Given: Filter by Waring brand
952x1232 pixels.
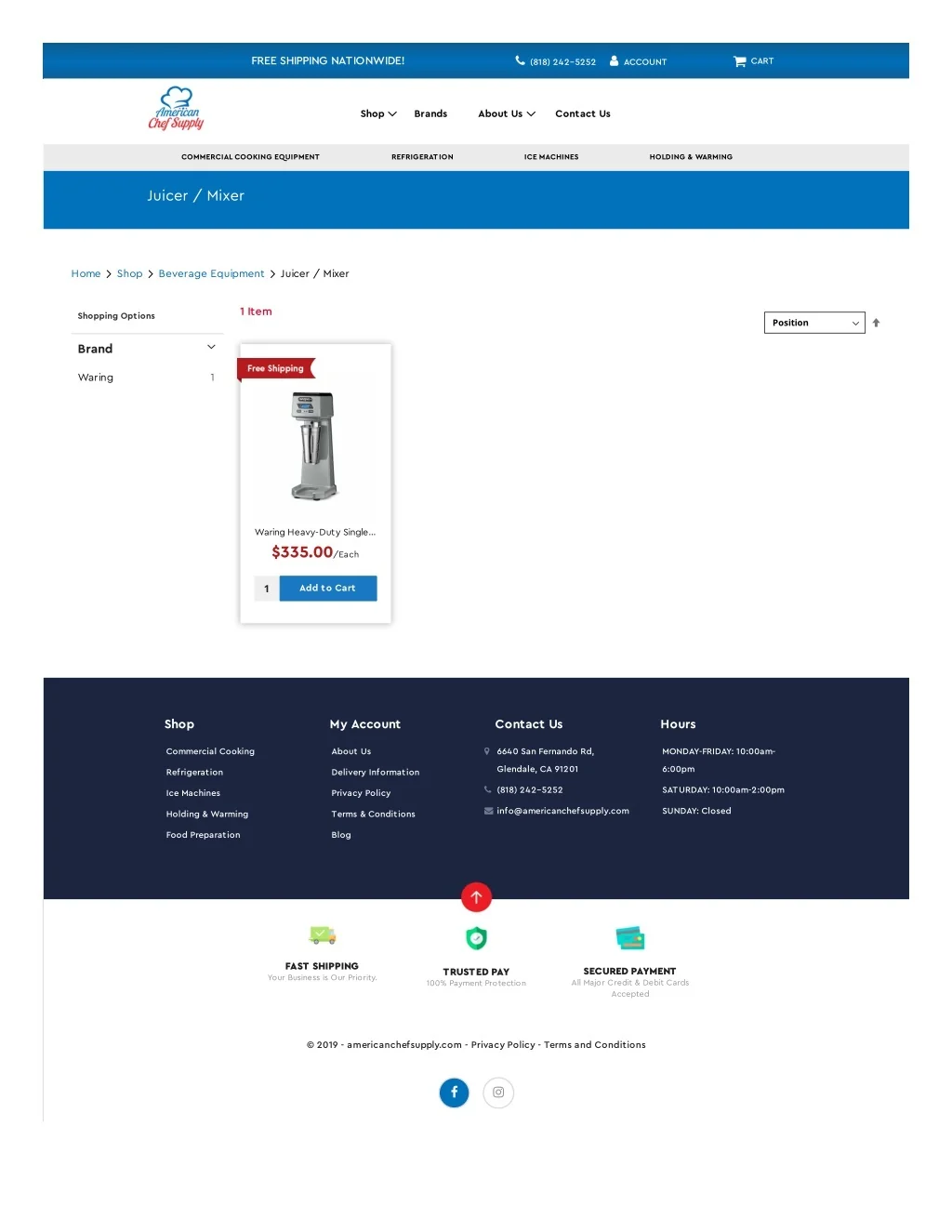Looking at the screenshot, I should tap(96, 378).
